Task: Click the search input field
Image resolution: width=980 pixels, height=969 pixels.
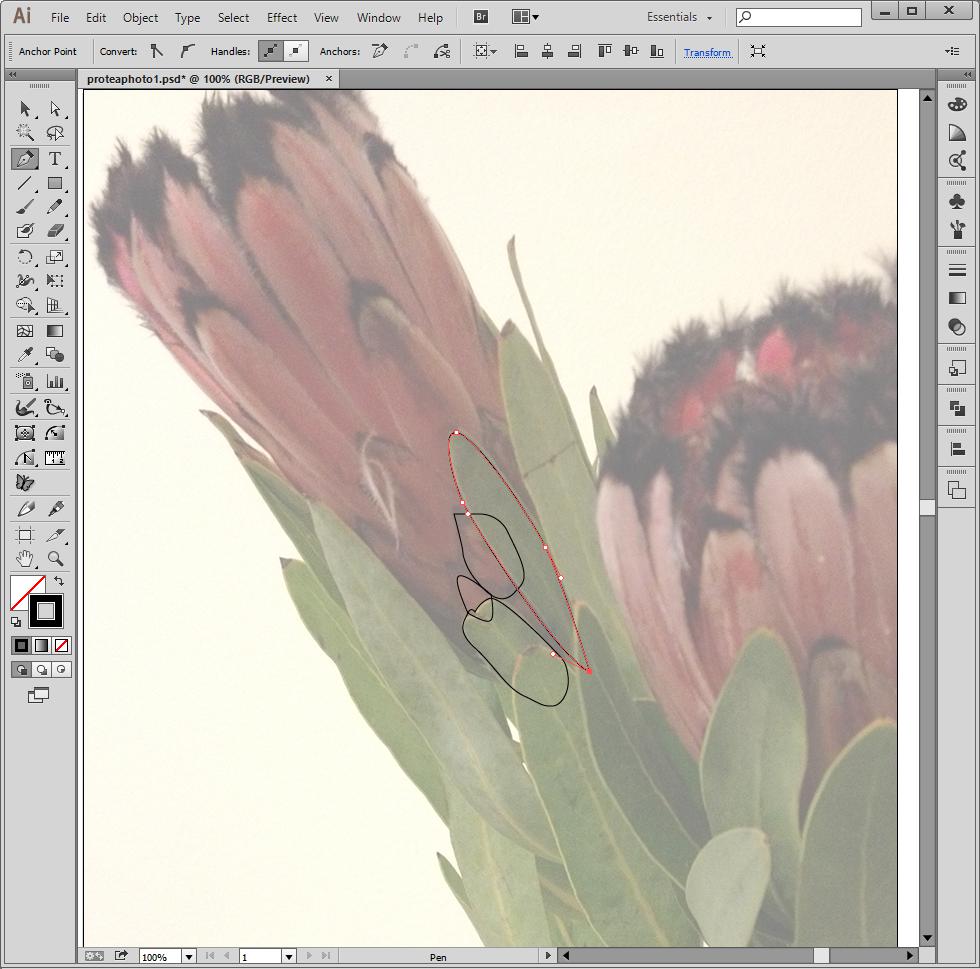Action: [x=799, y=17]
